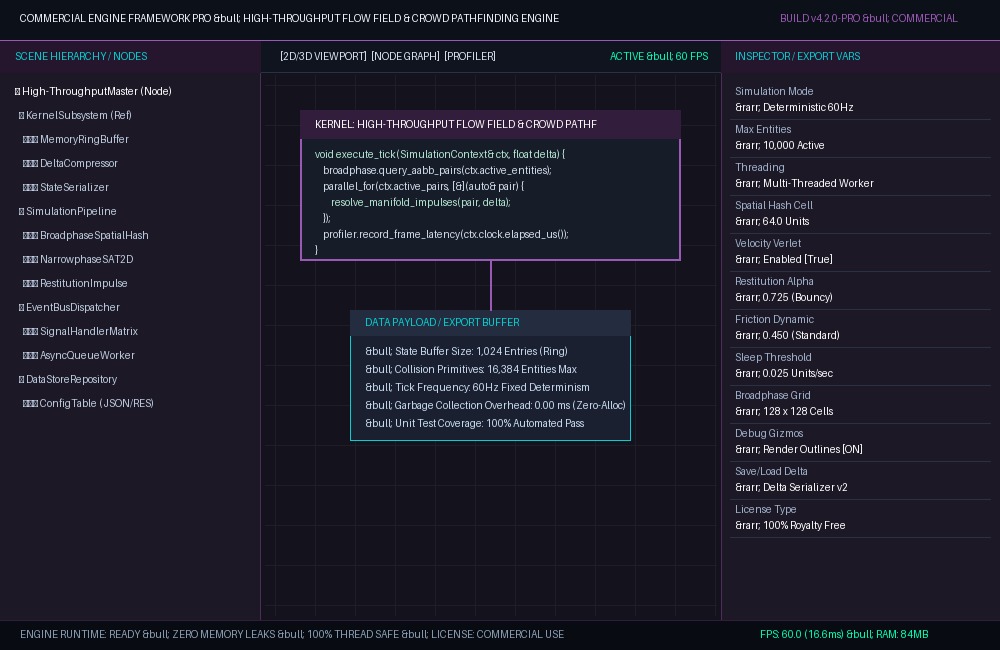
Task: Edit Restitution Alpha 0.725 (Bouncy) value
Action: (784, 297)
